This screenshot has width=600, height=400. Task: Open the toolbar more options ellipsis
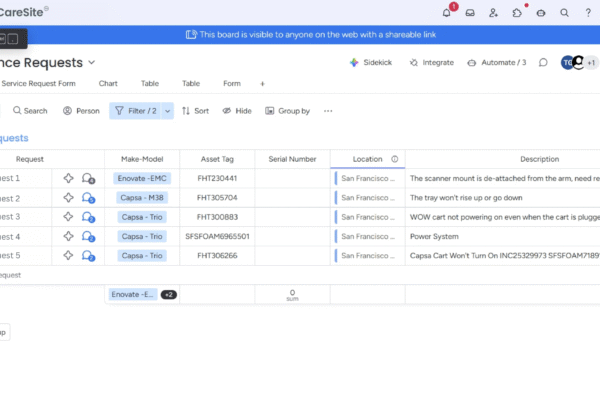click(327, 111)
